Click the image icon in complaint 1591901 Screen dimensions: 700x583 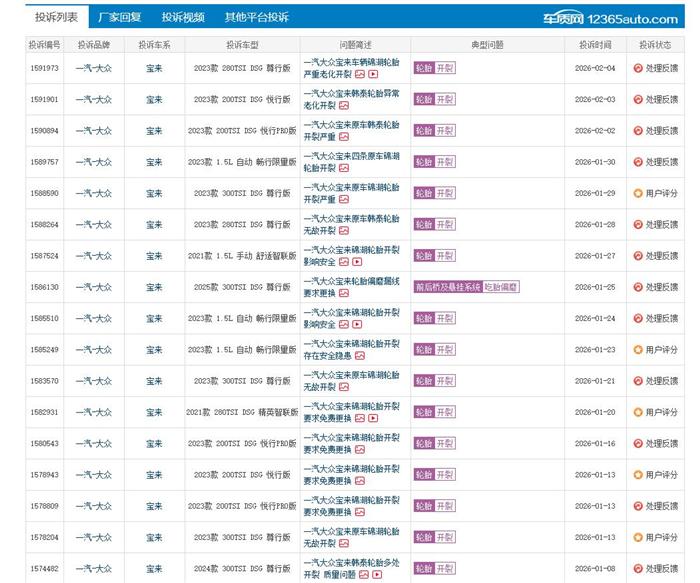(344, 105)
